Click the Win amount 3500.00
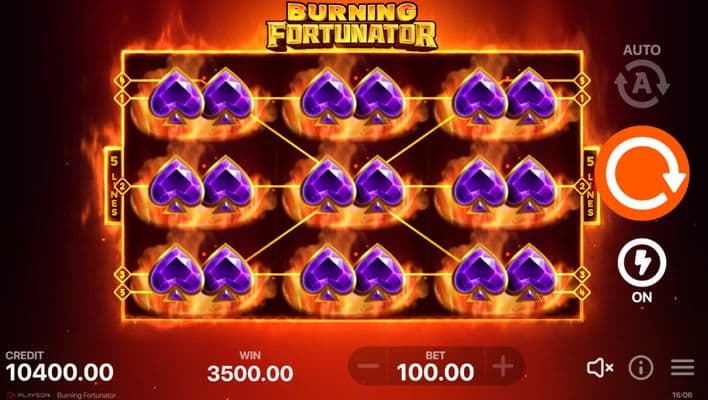 coord(250,373)
